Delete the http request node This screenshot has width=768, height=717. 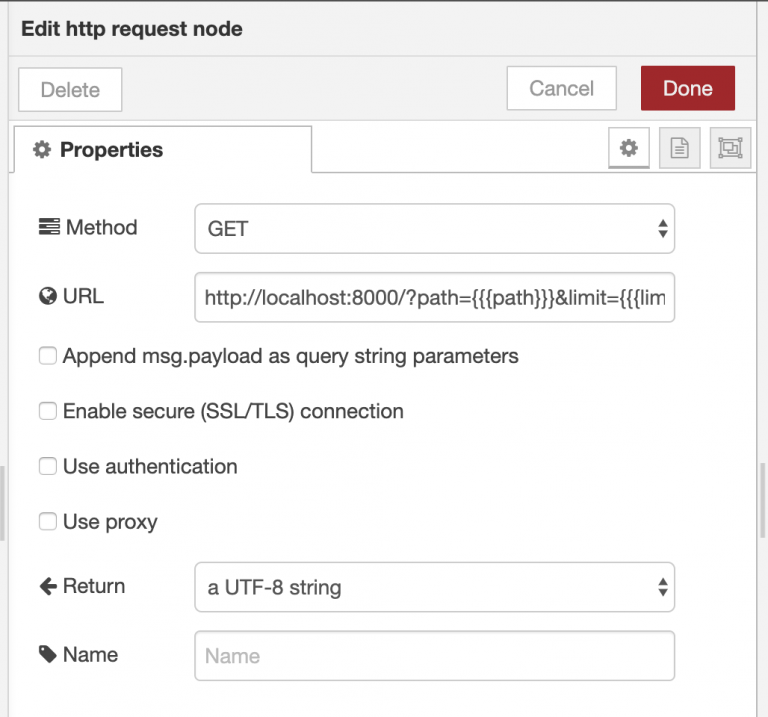[x=70, y=90]
